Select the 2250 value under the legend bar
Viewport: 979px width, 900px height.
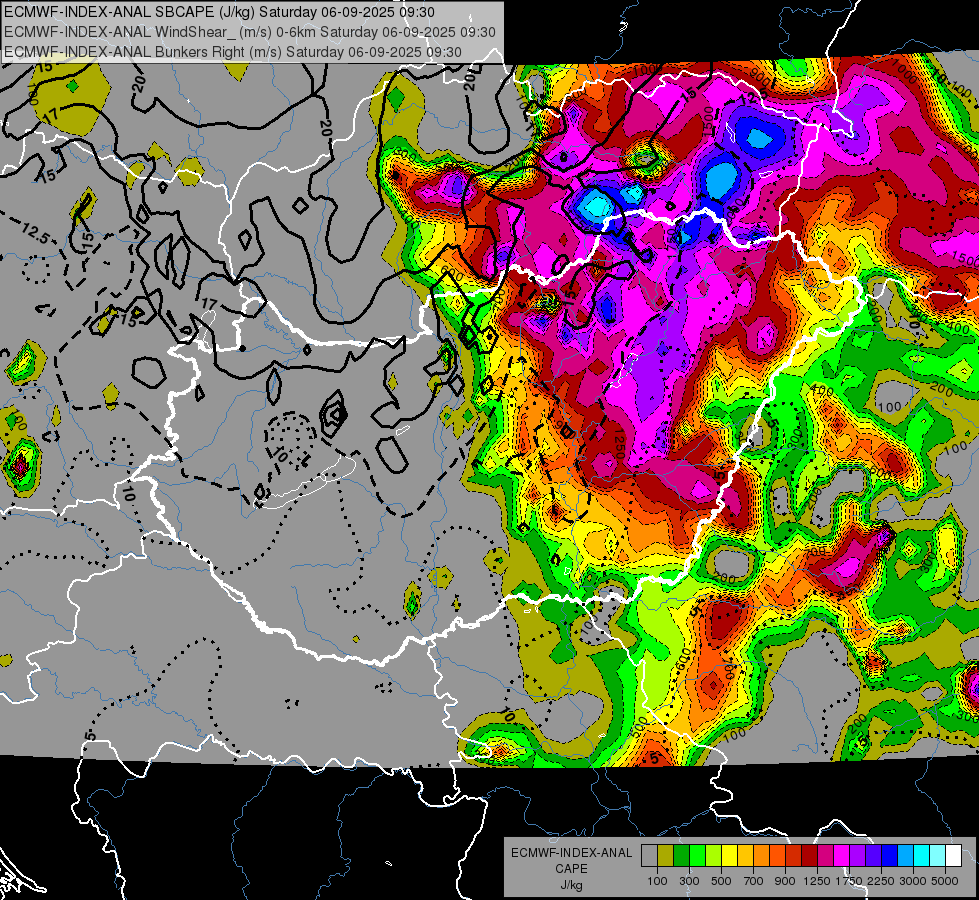coord(881,881)
